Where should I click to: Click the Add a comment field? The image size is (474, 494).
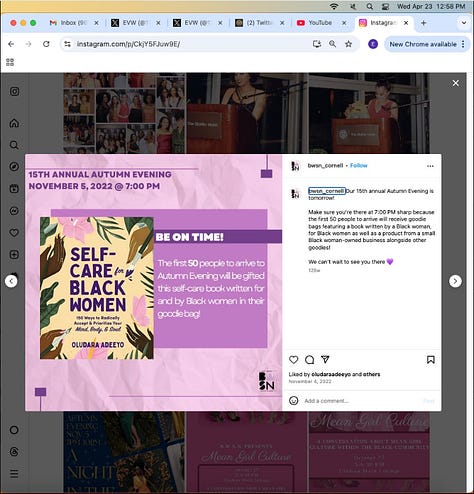click(x=362, y=401)
